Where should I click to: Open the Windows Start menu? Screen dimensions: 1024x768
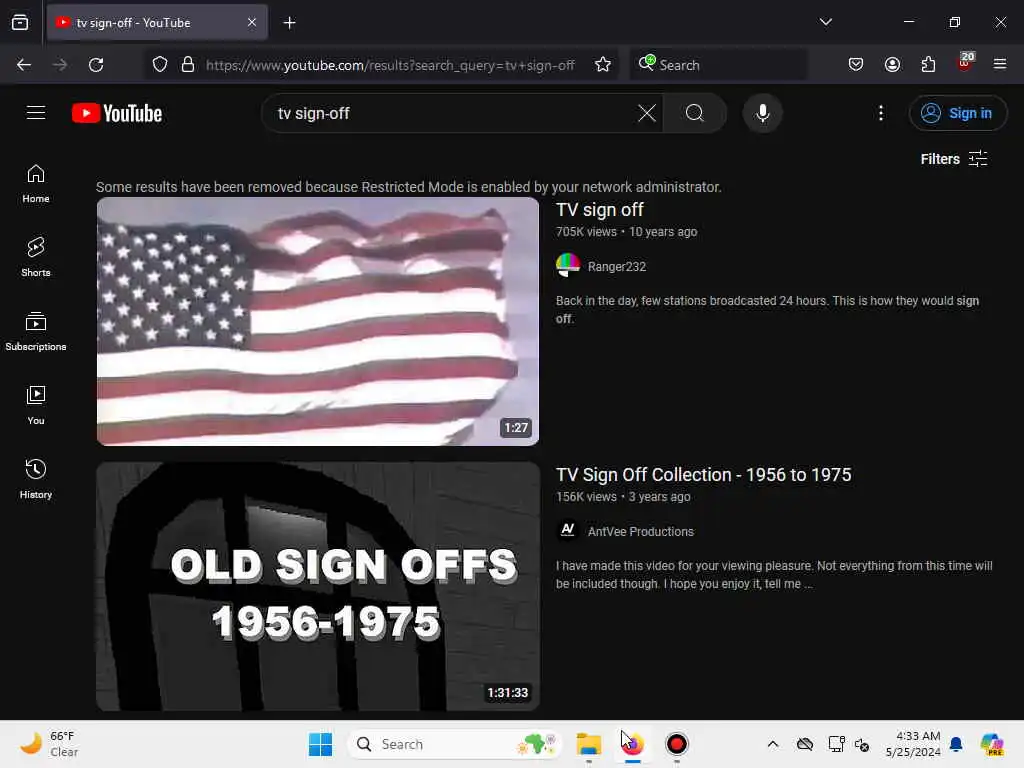pos(320,744)
